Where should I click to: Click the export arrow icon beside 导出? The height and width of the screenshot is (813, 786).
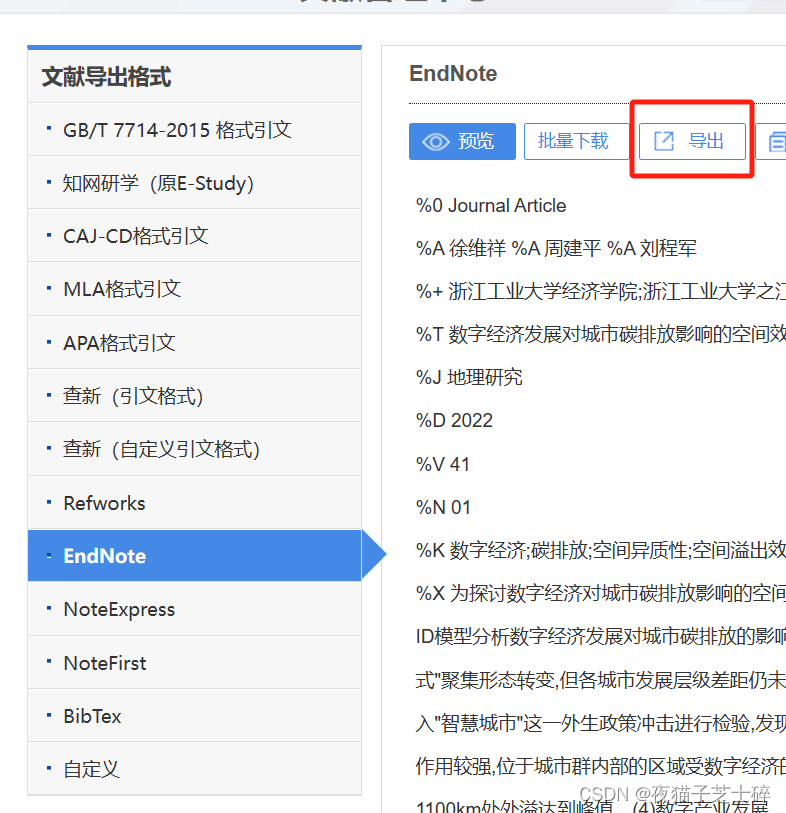click(664, 141)
